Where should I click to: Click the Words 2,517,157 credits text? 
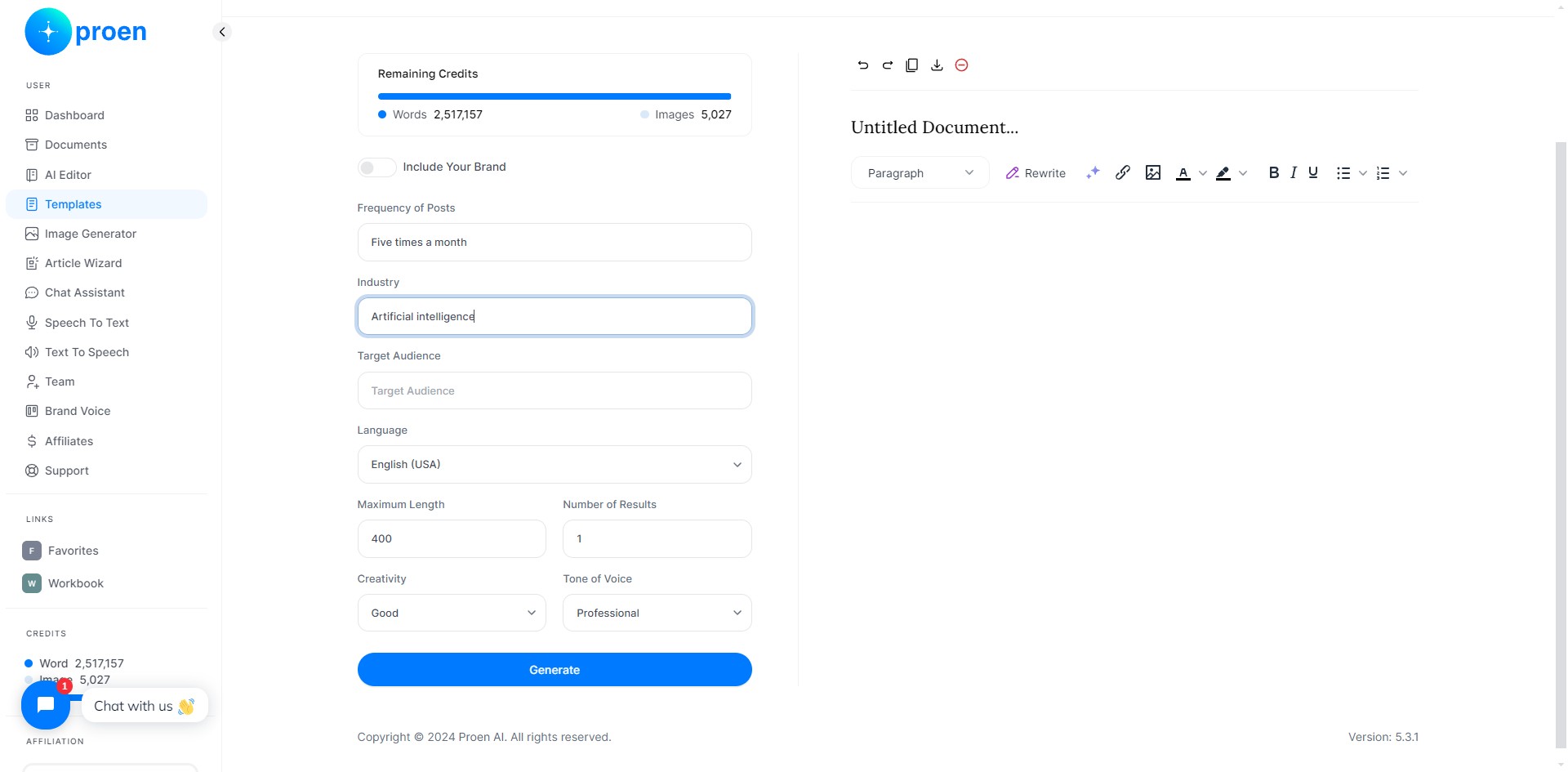tap(430, 114)
